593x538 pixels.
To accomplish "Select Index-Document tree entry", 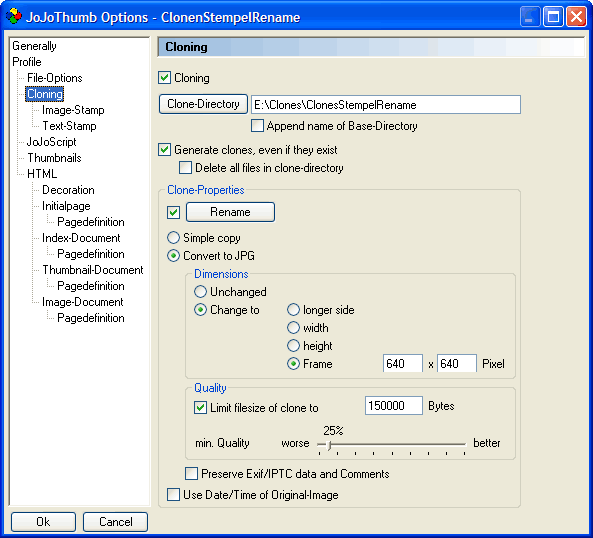I will click(81, 238).
